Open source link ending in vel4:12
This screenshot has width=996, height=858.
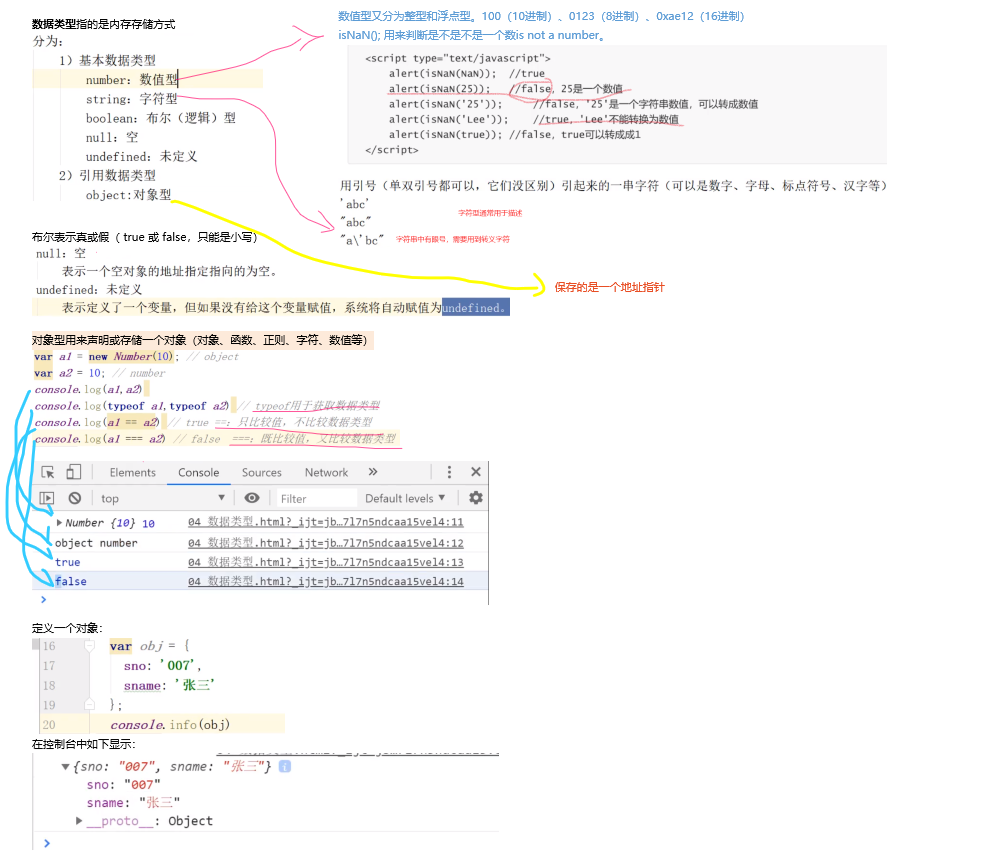click(x=325, y=543)
